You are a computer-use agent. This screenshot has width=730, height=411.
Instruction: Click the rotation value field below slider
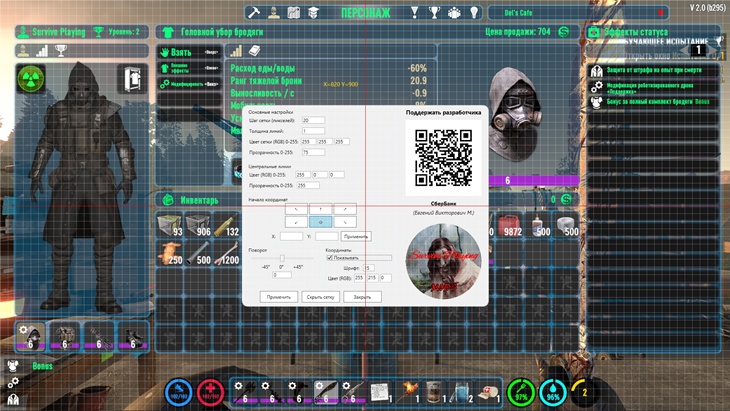pyautogui.click(x=282, y=275)
